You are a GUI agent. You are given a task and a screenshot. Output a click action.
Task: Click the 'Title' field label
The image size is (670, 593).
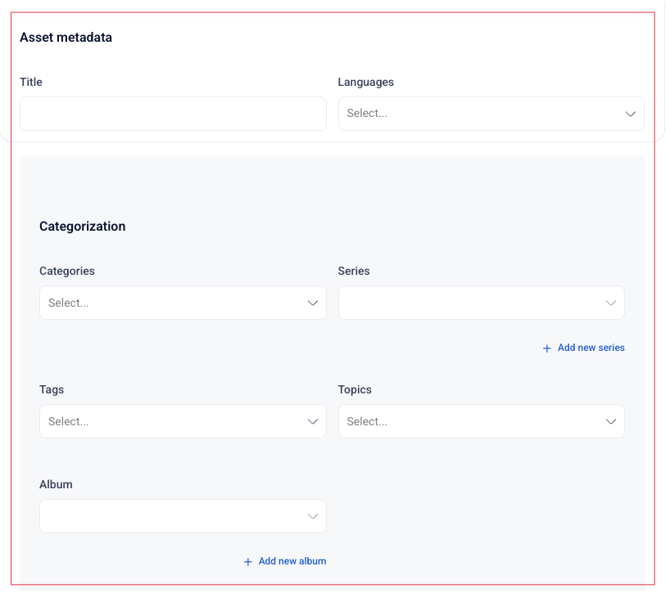click(x=31, y=82)
